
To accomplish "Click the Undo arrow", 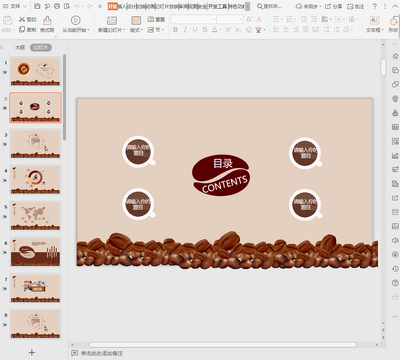I will (77, 6).
